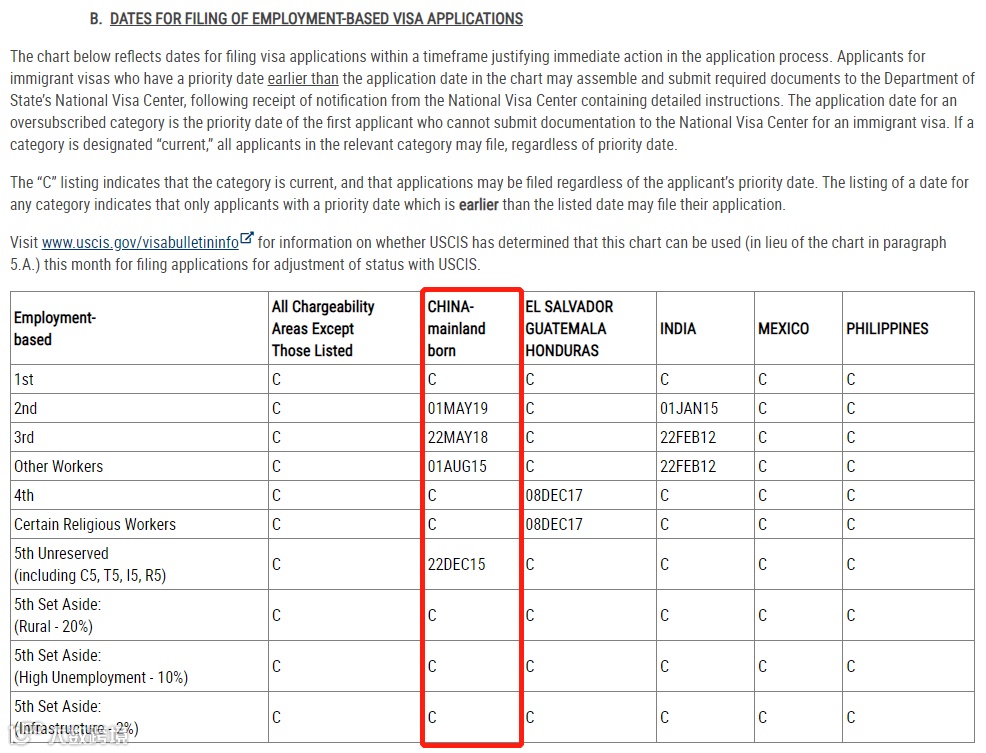The image size is (986, 753).
Task: Select the 'Employment-based' column header
Action: pyautogui.click(x=55, y=328)
